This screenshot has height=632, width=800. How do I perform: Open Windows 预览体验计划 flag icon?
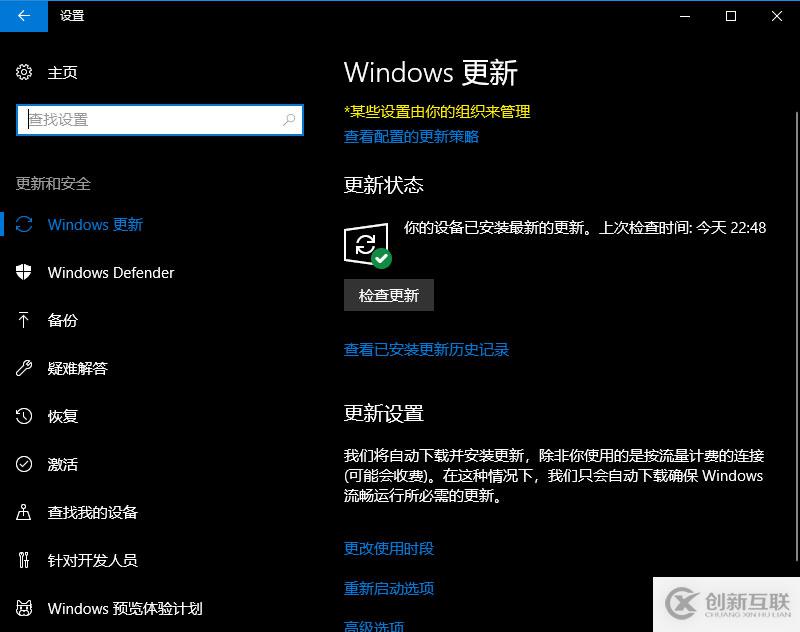(24, 608)
